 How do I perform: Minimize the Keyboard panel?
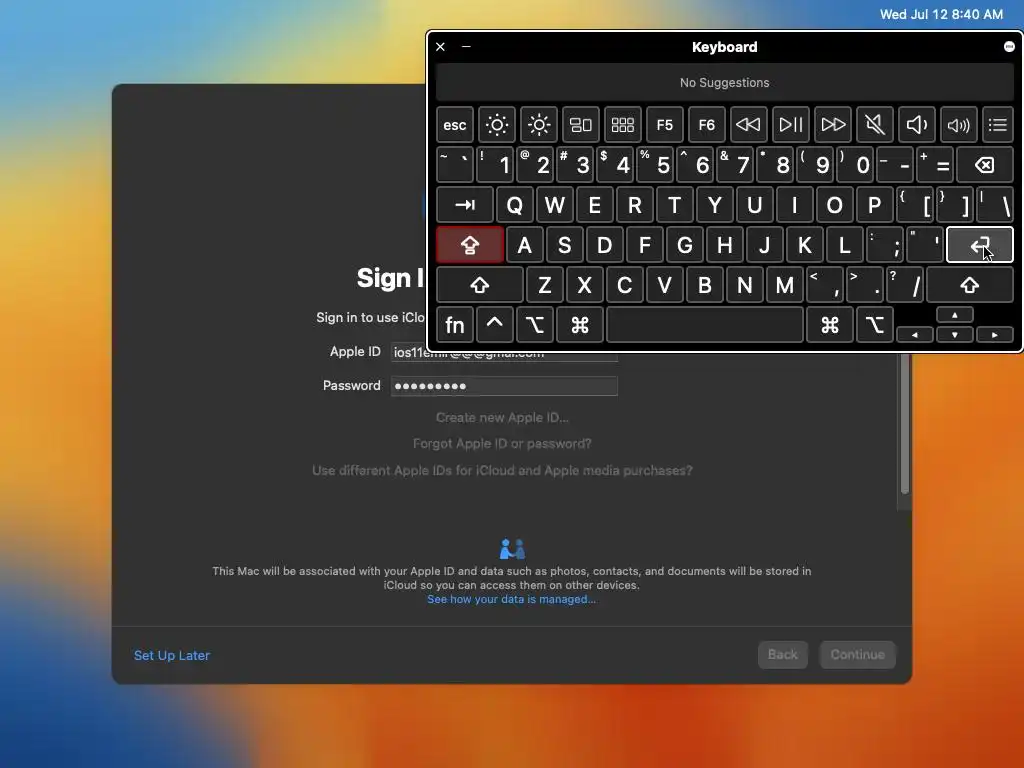(x=466, y=46)
